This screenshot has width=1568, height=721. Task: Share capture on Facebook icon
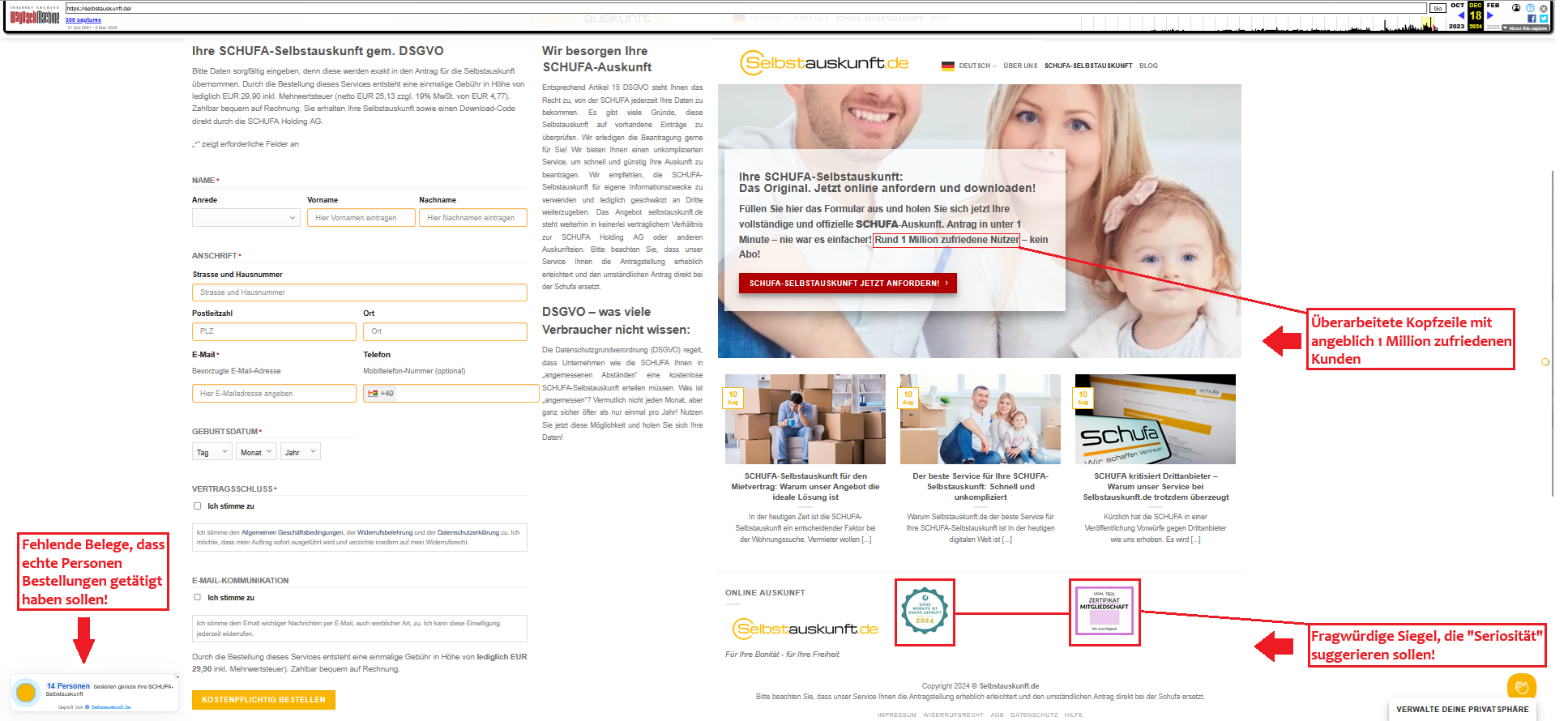(1532, 18)
